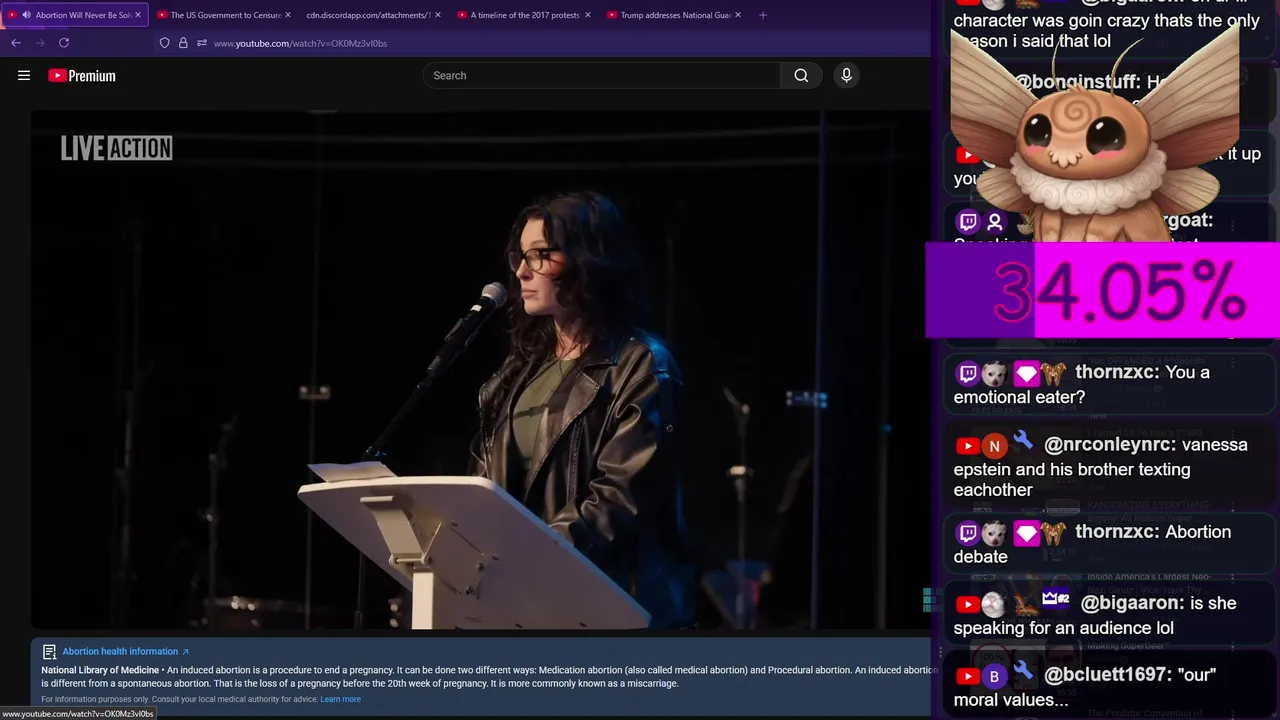Start voice search with microphone icon
Screen dimensions: 1280x720
846,75
